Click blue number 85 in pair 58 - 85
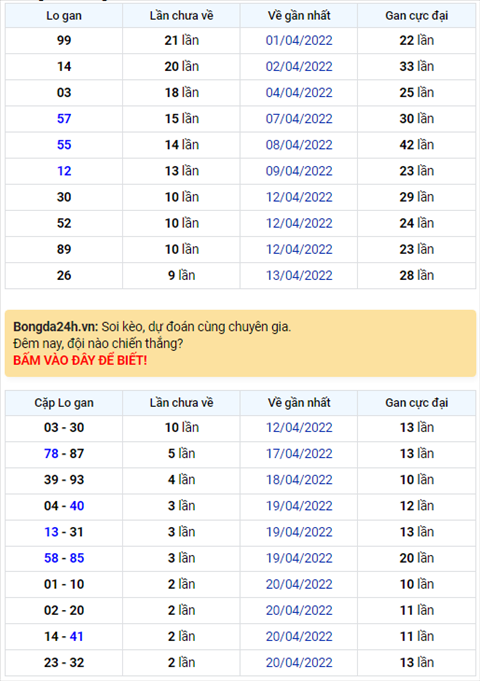The width and height of the screenshot is (480, 681). [77, 558]
